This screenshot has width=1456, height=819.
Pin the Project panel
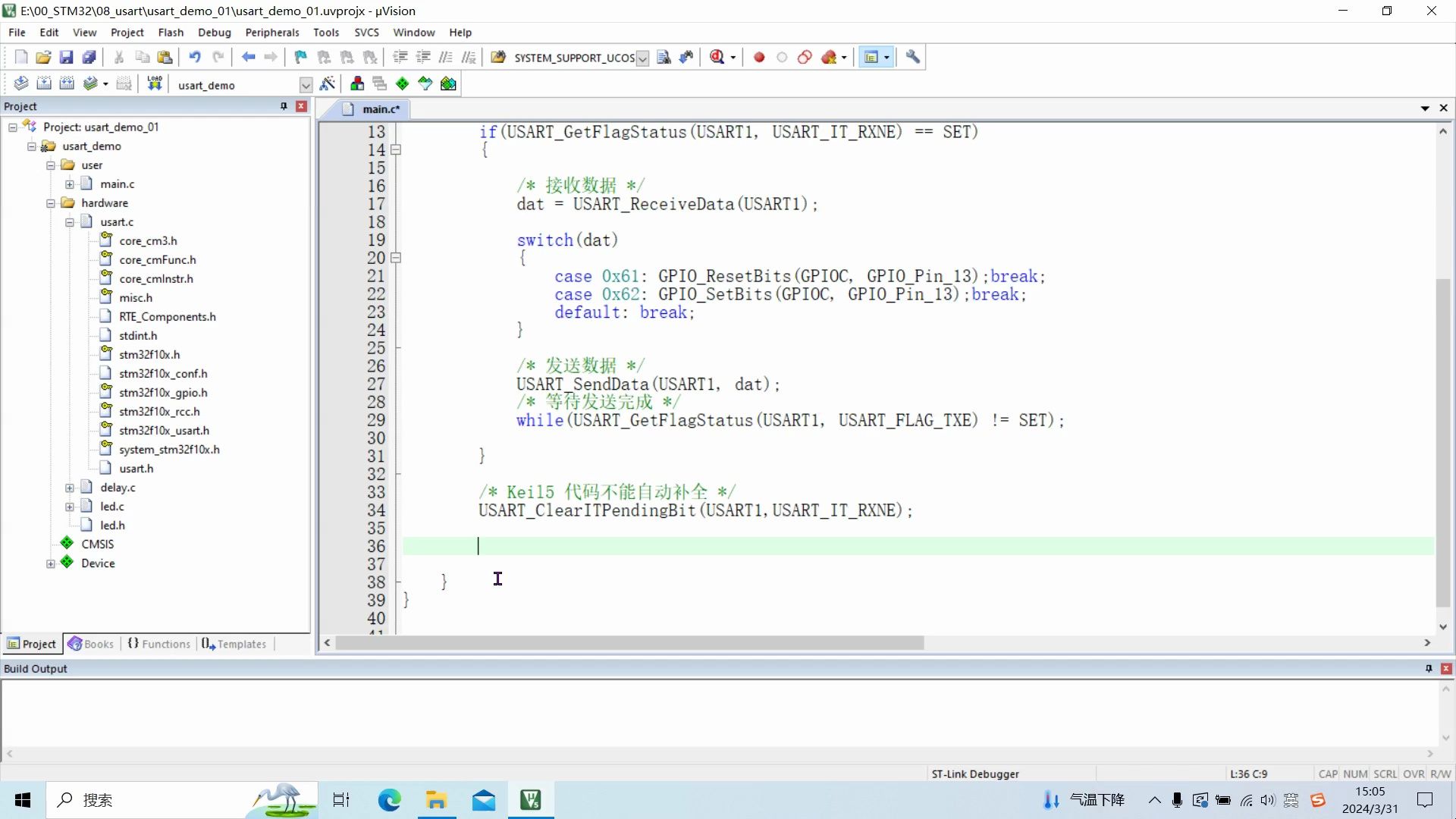(x=284, y=106)
